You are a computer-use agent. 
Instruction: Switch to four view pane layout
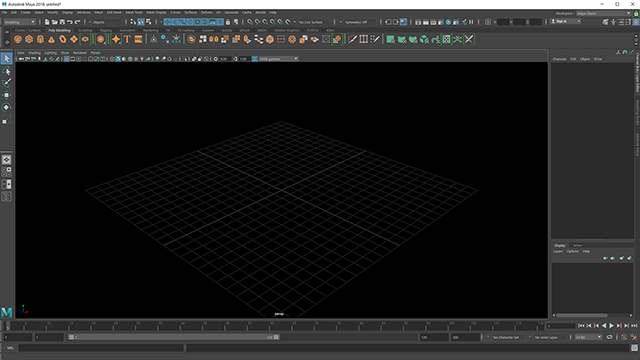point(7,172)
